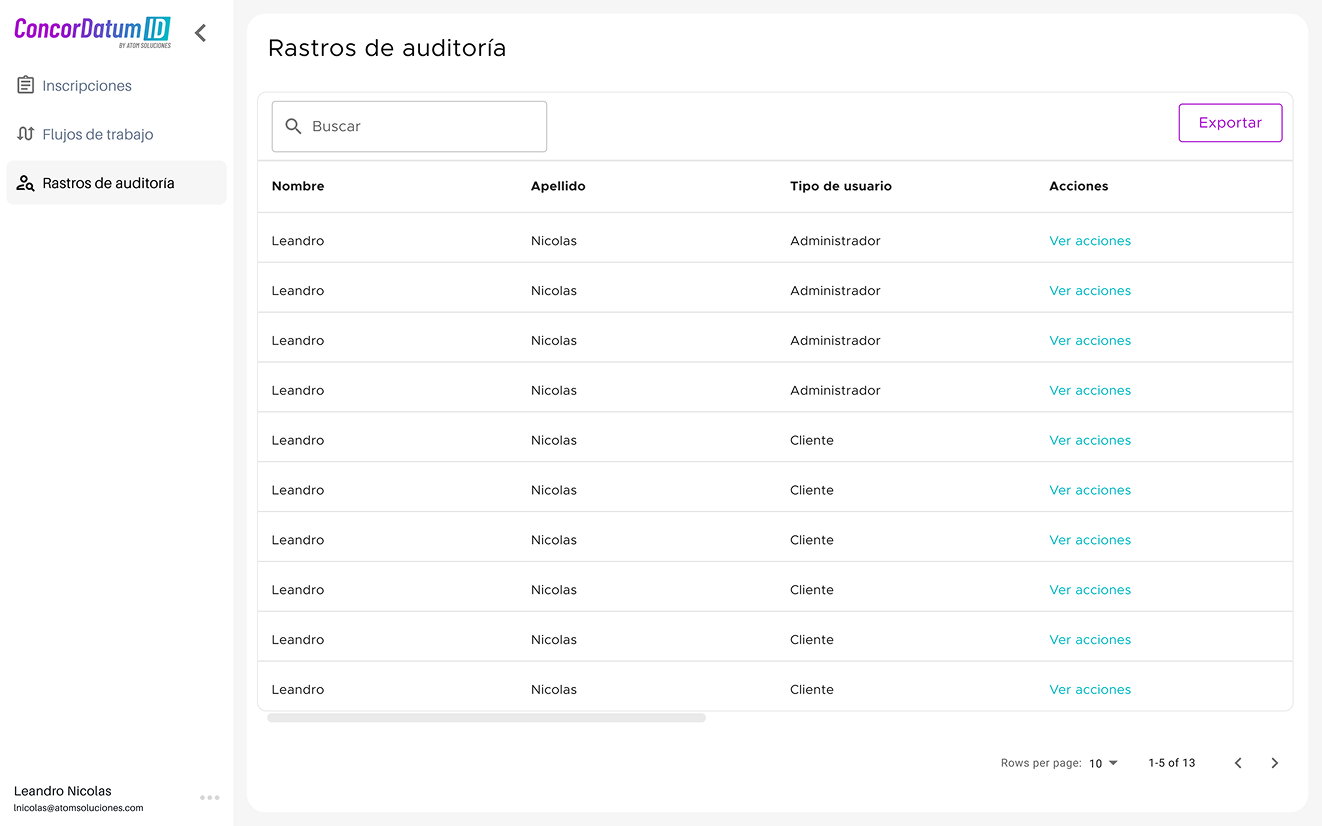1322x826 pixels.
Task: Click Ver acciones in the first row
Action: pyautogui.click(x=1090, y=241)
